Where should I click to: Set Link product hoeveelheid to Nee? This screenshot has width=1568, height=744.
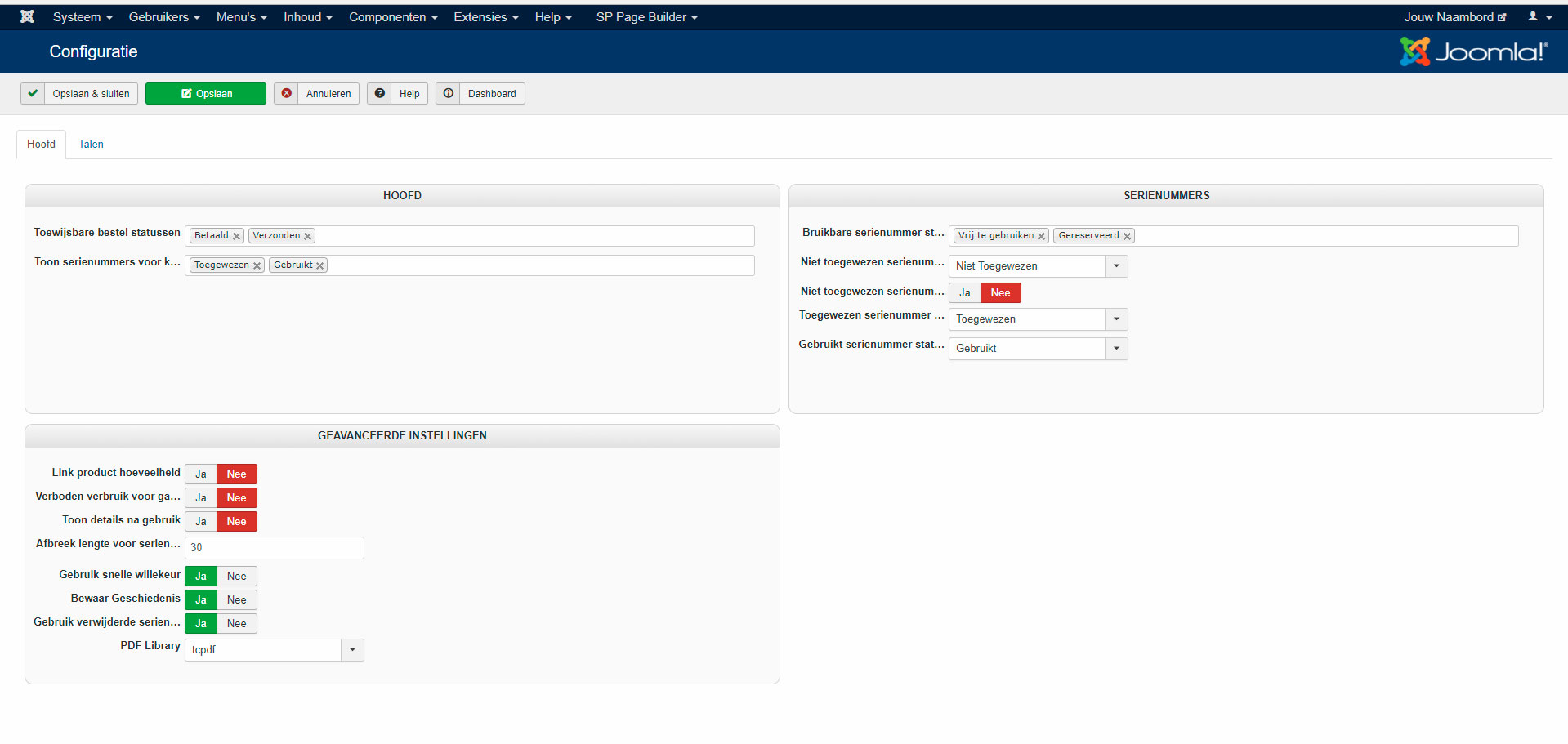pos(237,474)
